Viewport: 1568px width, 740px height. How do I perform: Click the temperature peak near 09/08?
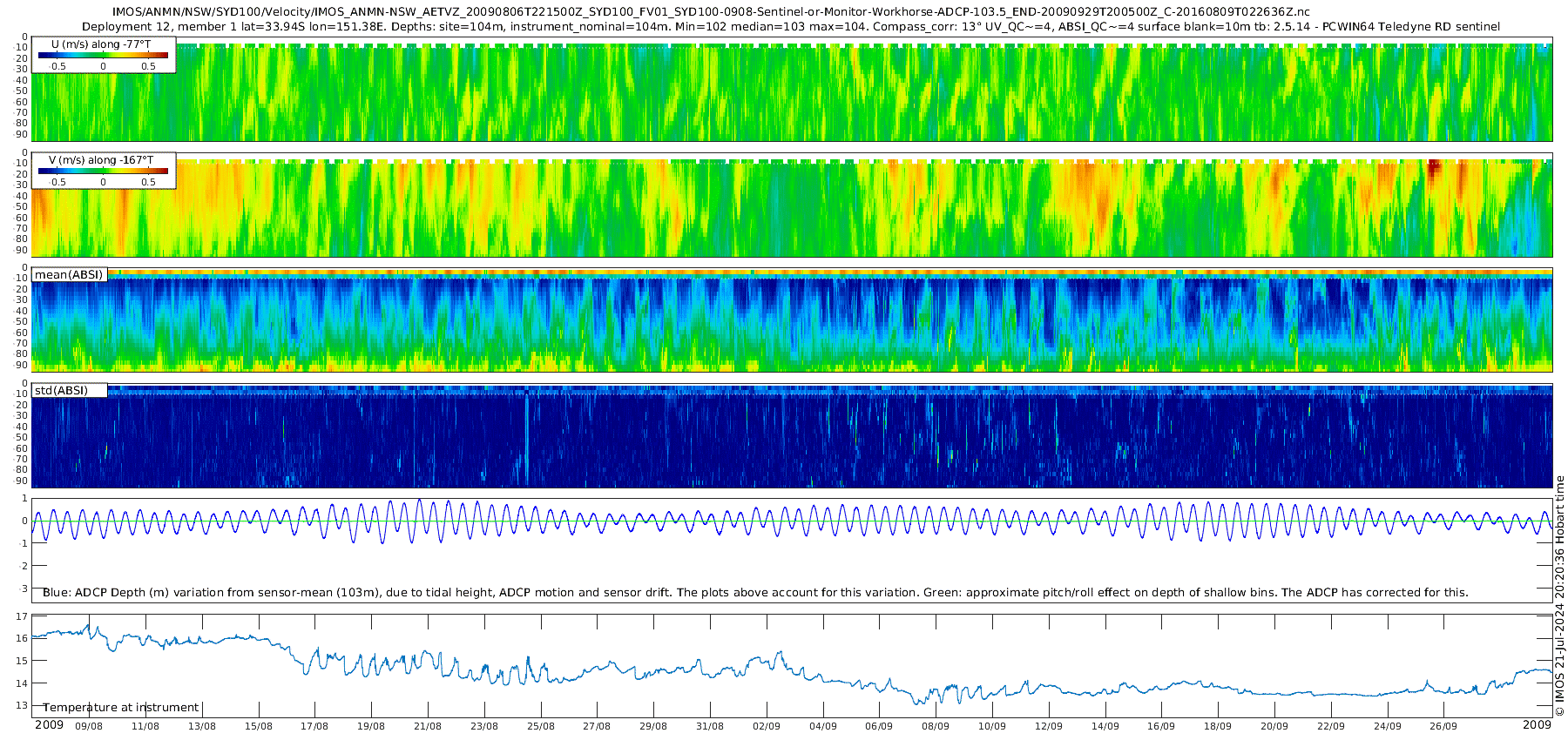point(88,626)
